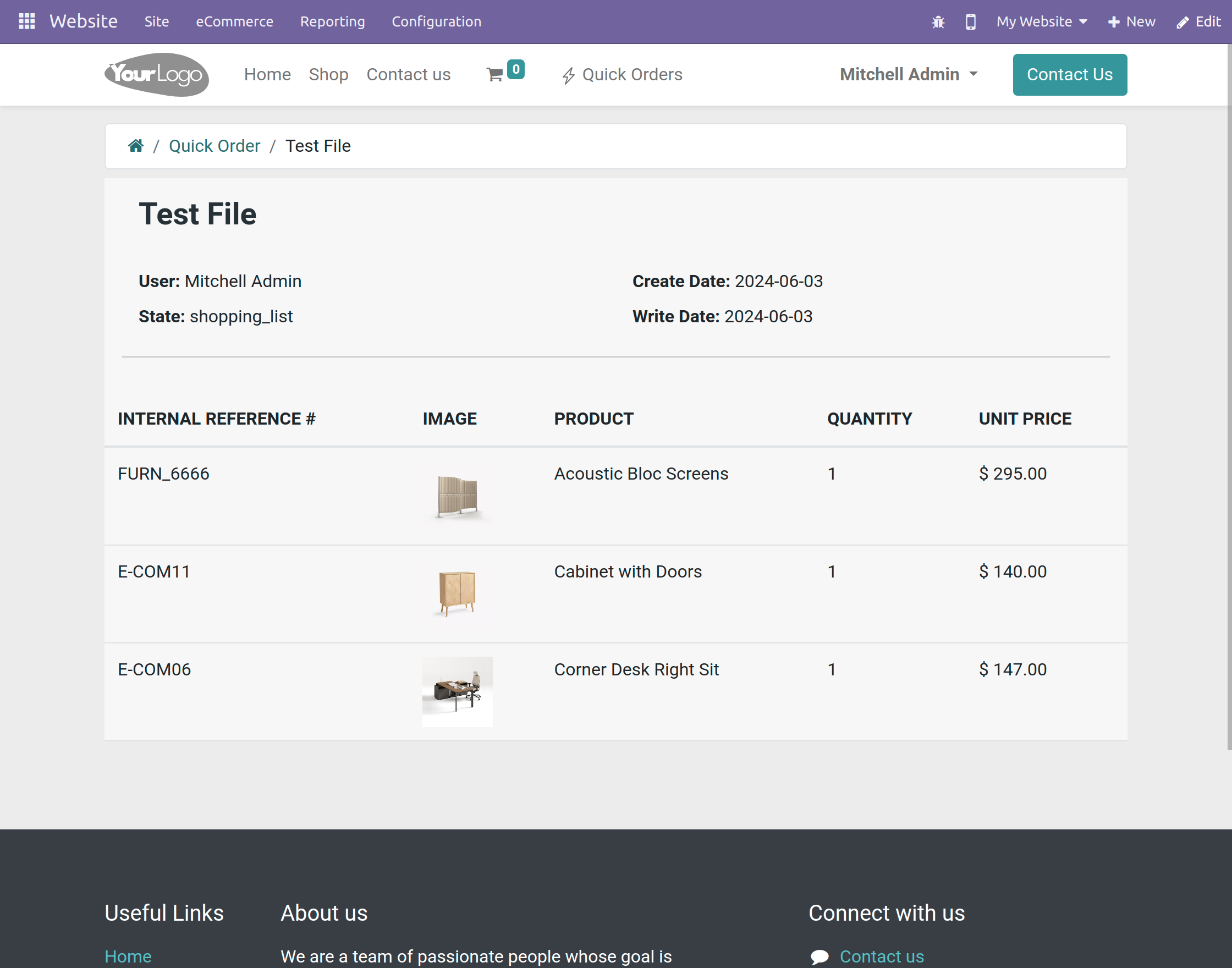The height and width of the screenshot is (968, 1232).
Task: Click the YourLogo site logo
Action: click(156, 74)
